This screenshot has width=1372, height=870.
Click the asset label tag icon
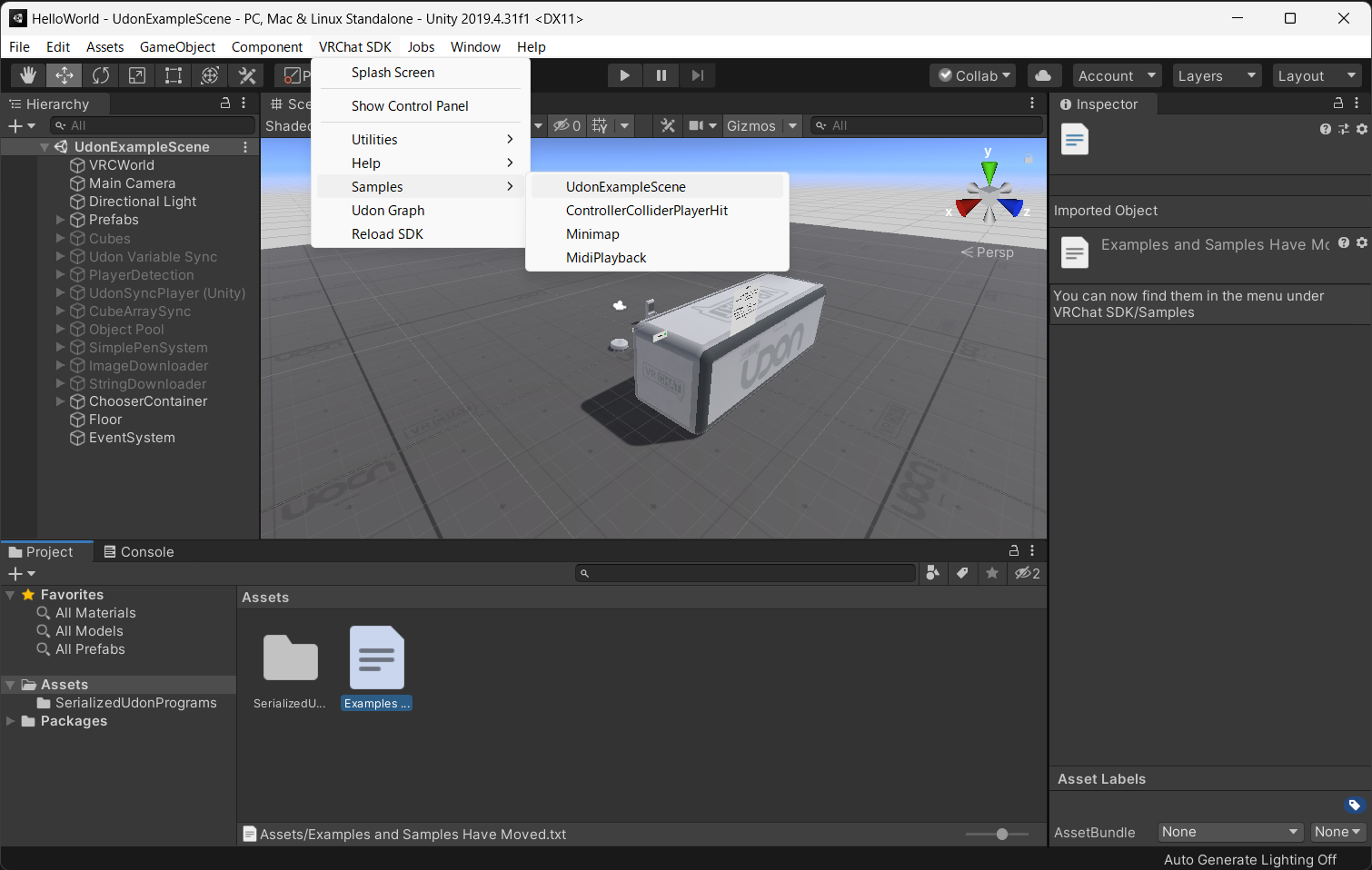point(1354,805)
